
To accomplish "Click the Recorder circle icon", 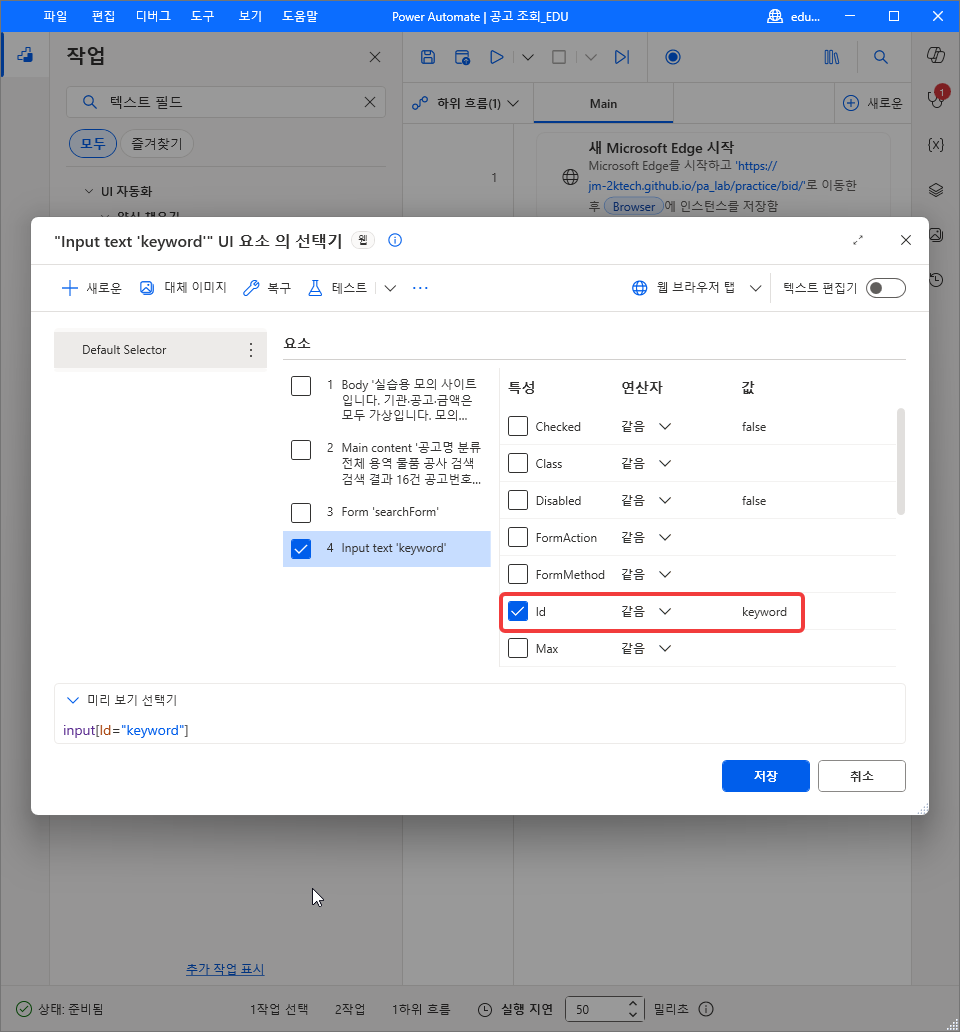I will (x=672, y=57).
